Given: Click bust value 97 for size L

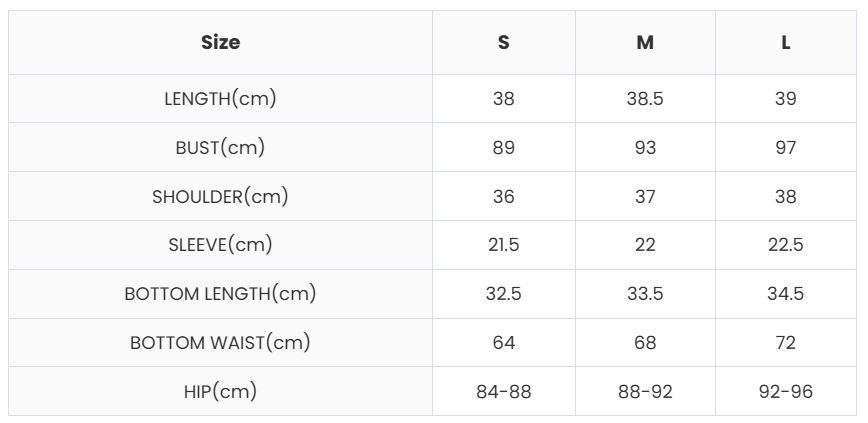Looking at the screenshot, I should (786, 148).
